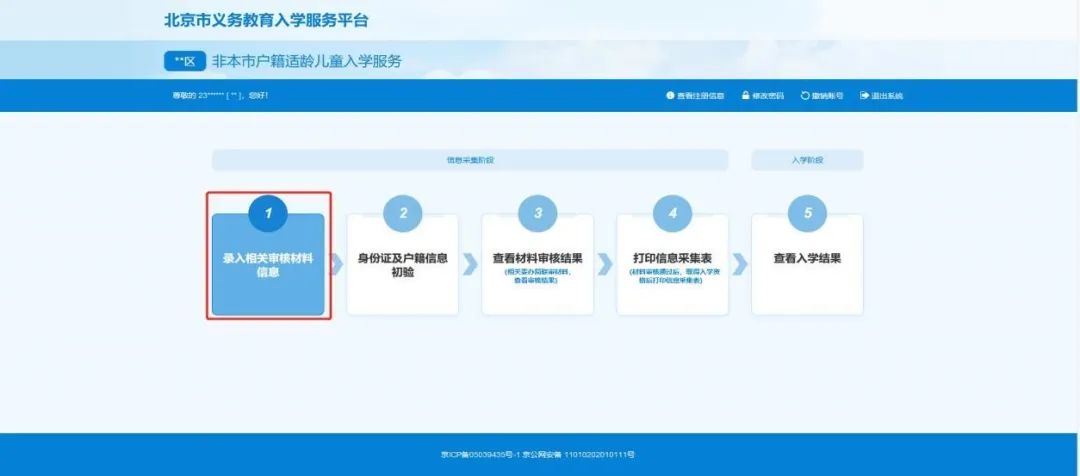Select the 入学阶段 stage header
Viewport: 1080px width, 476px height.
pos(807,160)
